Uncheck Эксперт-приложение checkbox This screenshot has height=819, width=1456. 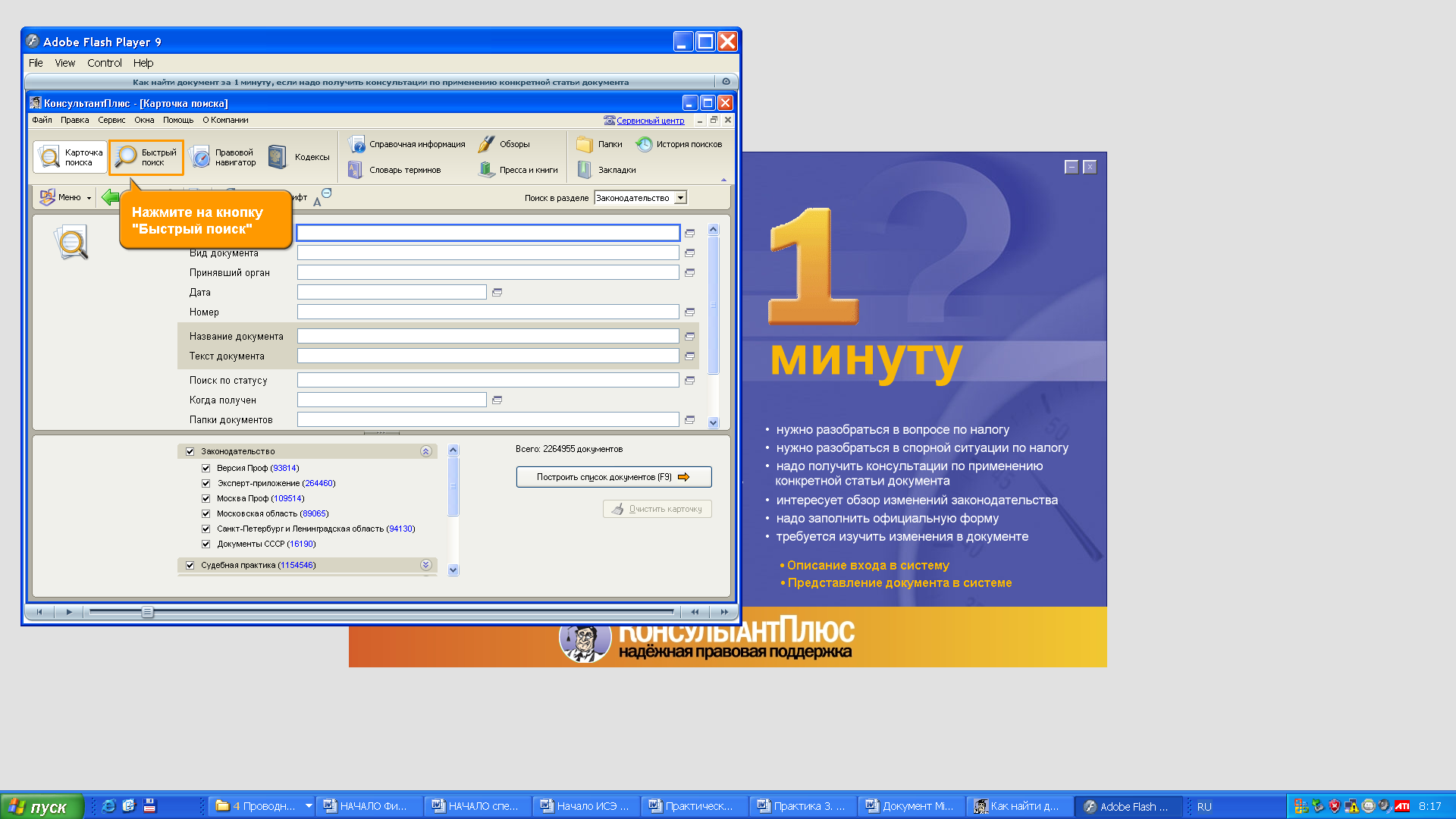[206, 483]
